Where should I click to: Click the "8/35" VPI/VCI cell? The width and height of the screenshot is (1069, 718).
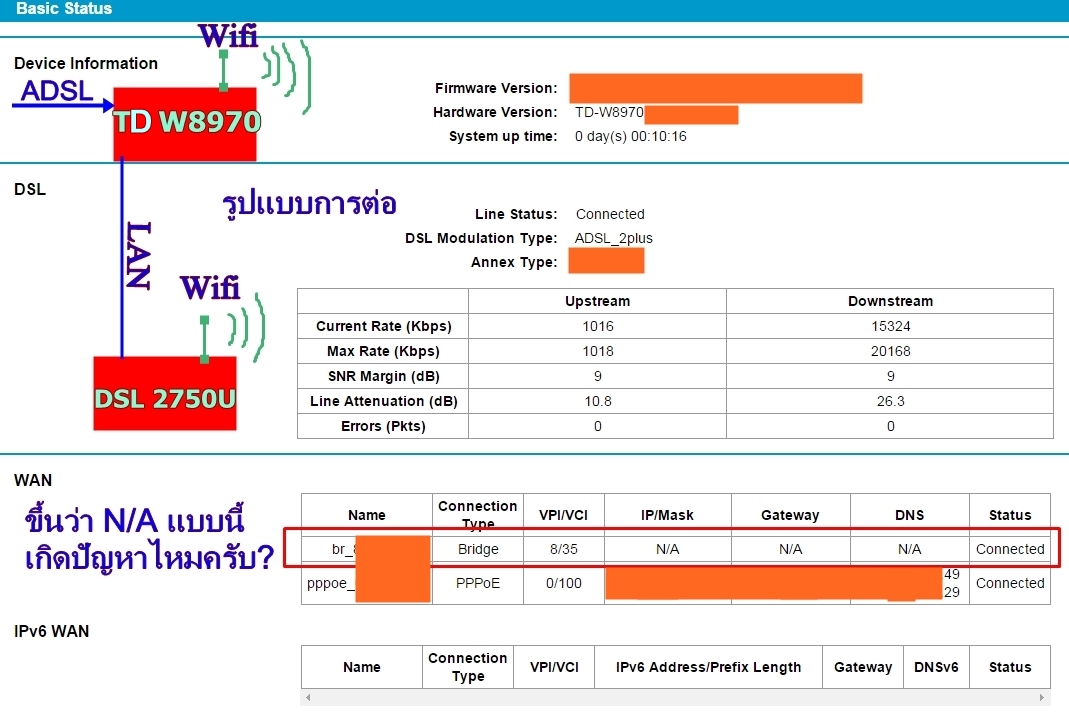(x=563, y=549)
